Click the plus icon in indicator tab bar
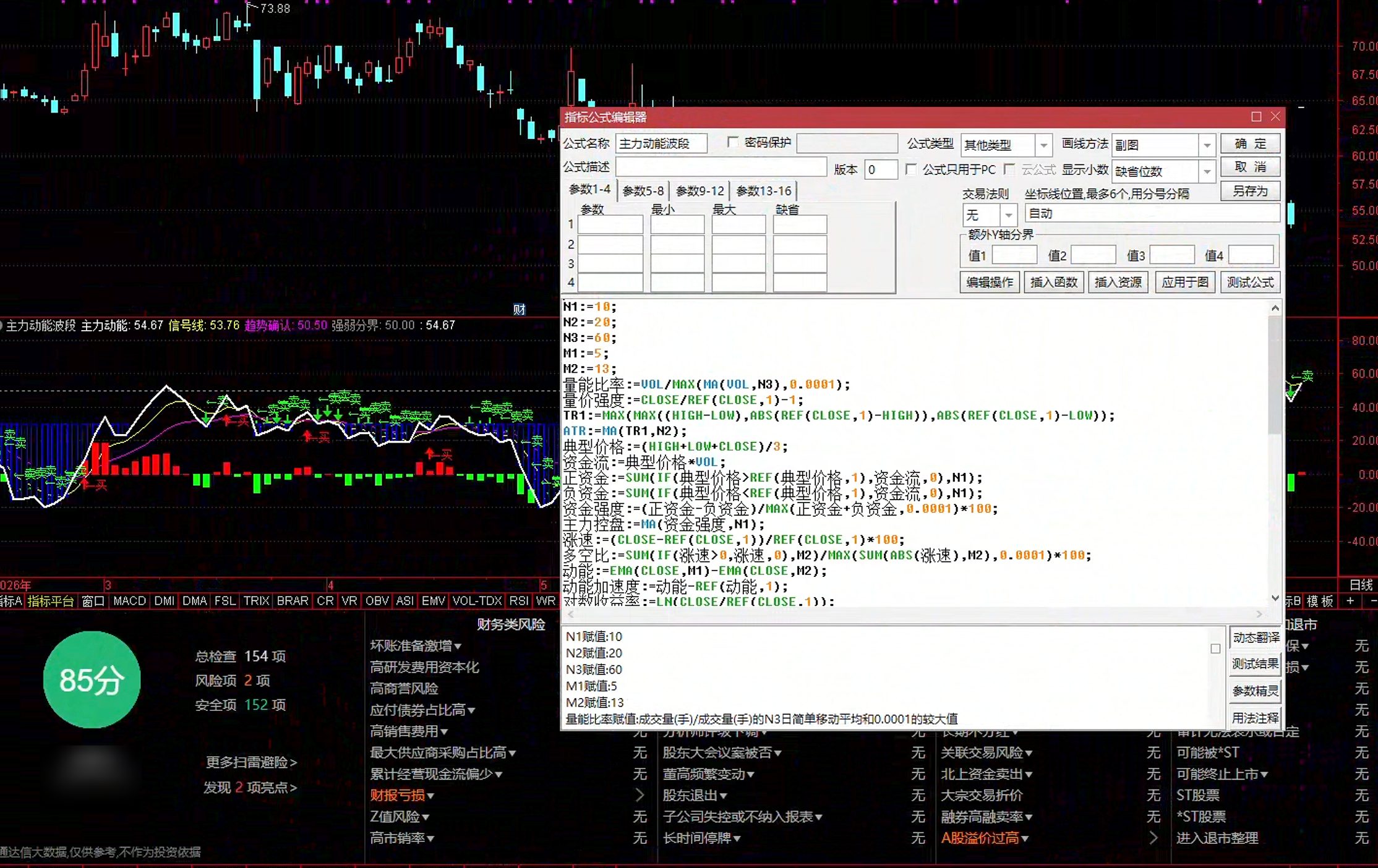This screenshot has width=1378, height=868. coord(1350,601)
